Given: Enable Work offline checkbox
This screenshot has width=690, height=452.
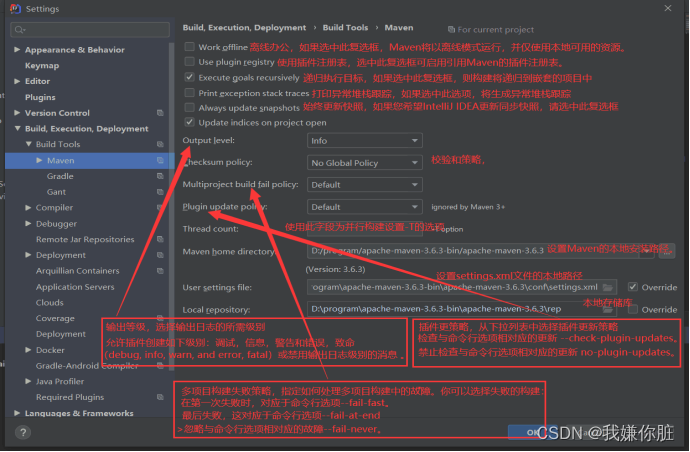Looking at the screenshot, I should pos(190,46).
